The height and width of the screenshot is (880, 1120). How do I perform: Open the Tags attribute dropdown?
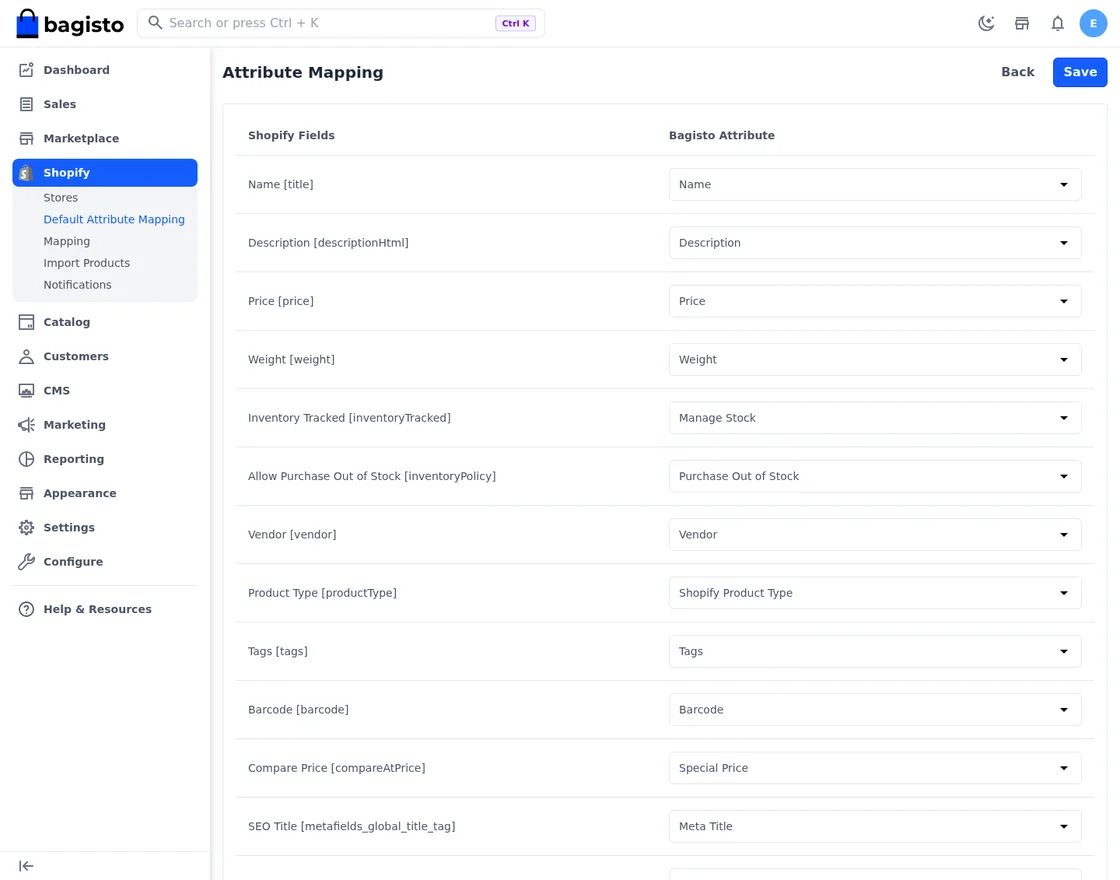[x=875, y=651]
